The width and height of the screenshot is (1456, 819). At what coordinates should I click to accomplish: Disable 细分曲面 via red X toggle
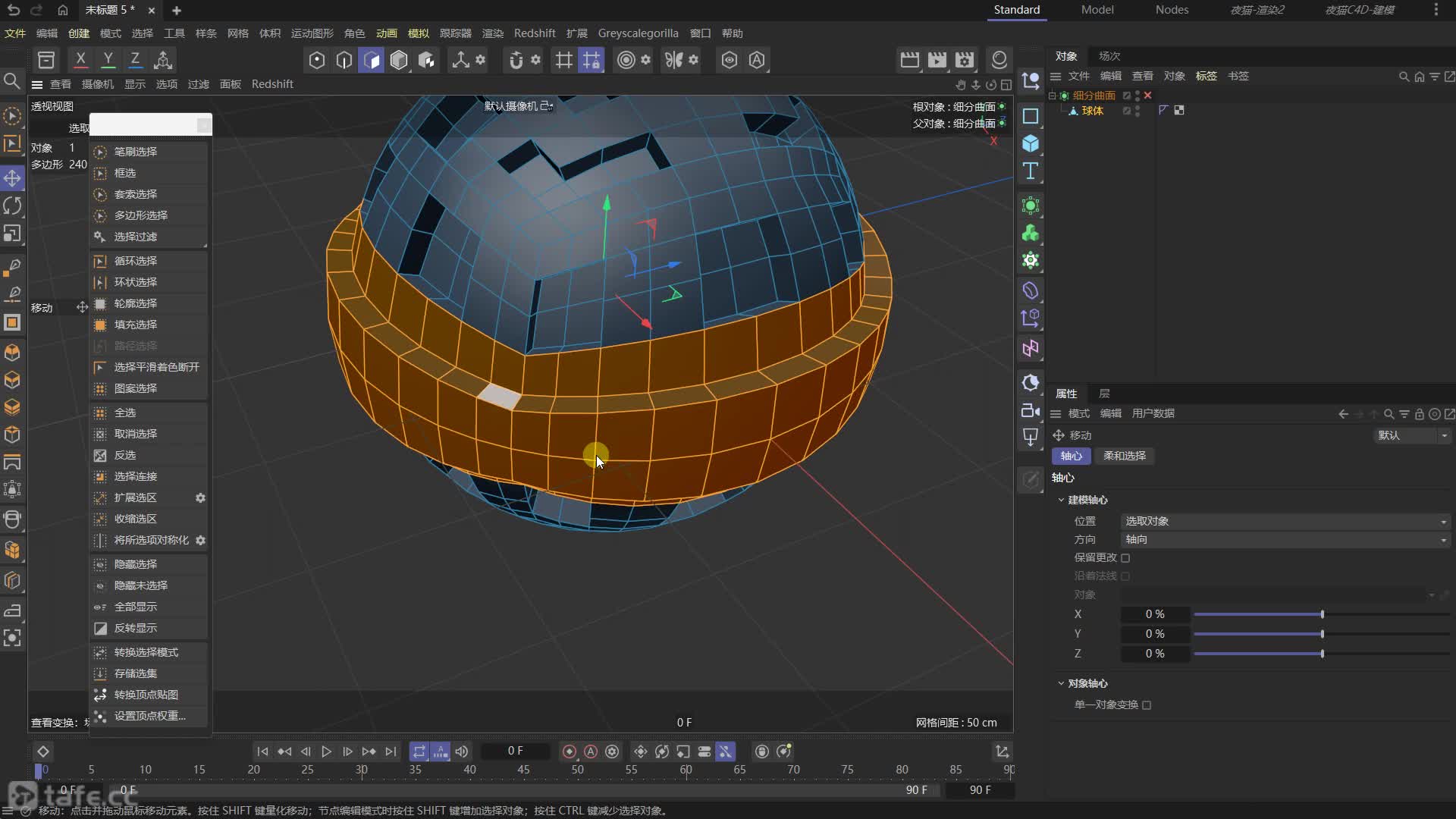(1148, 96)
